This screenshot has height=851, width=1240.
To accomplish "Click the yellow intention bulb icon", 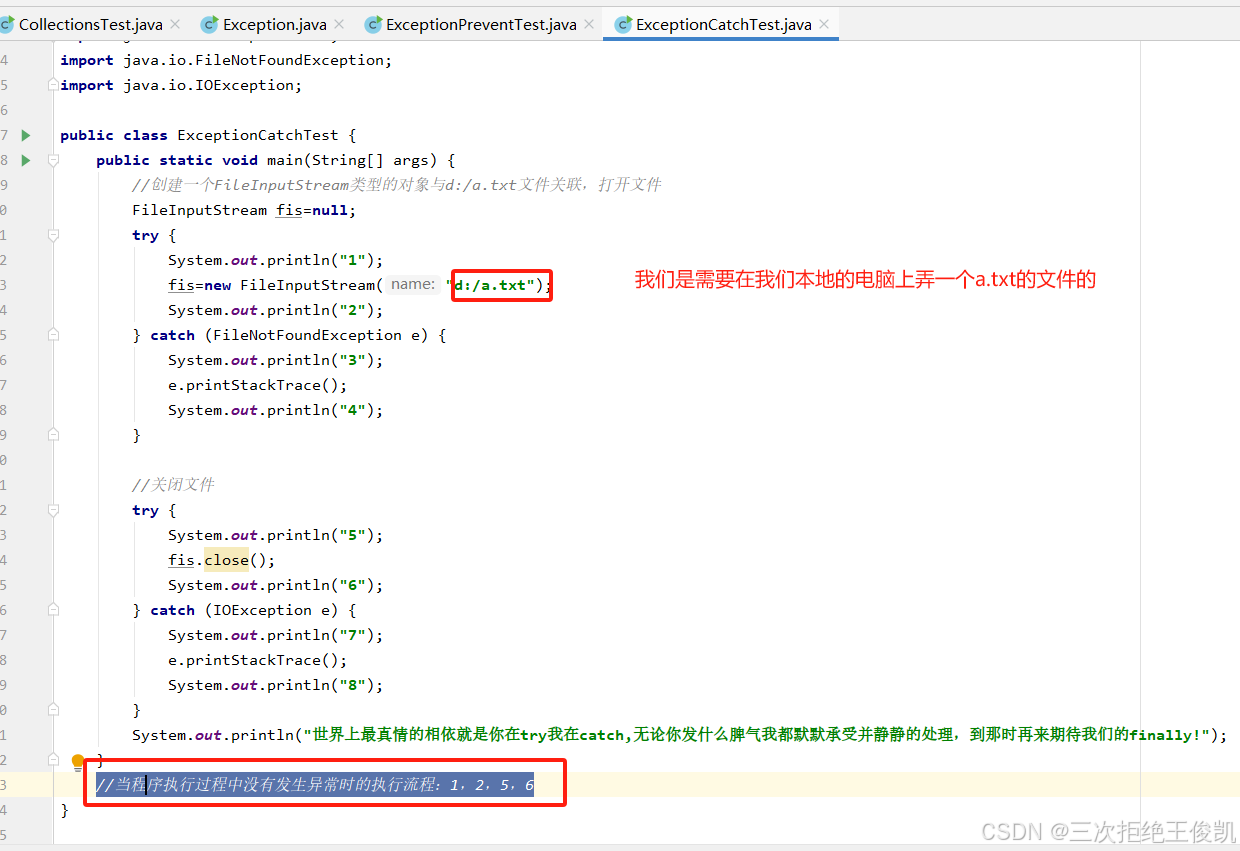I will (78, 762).
